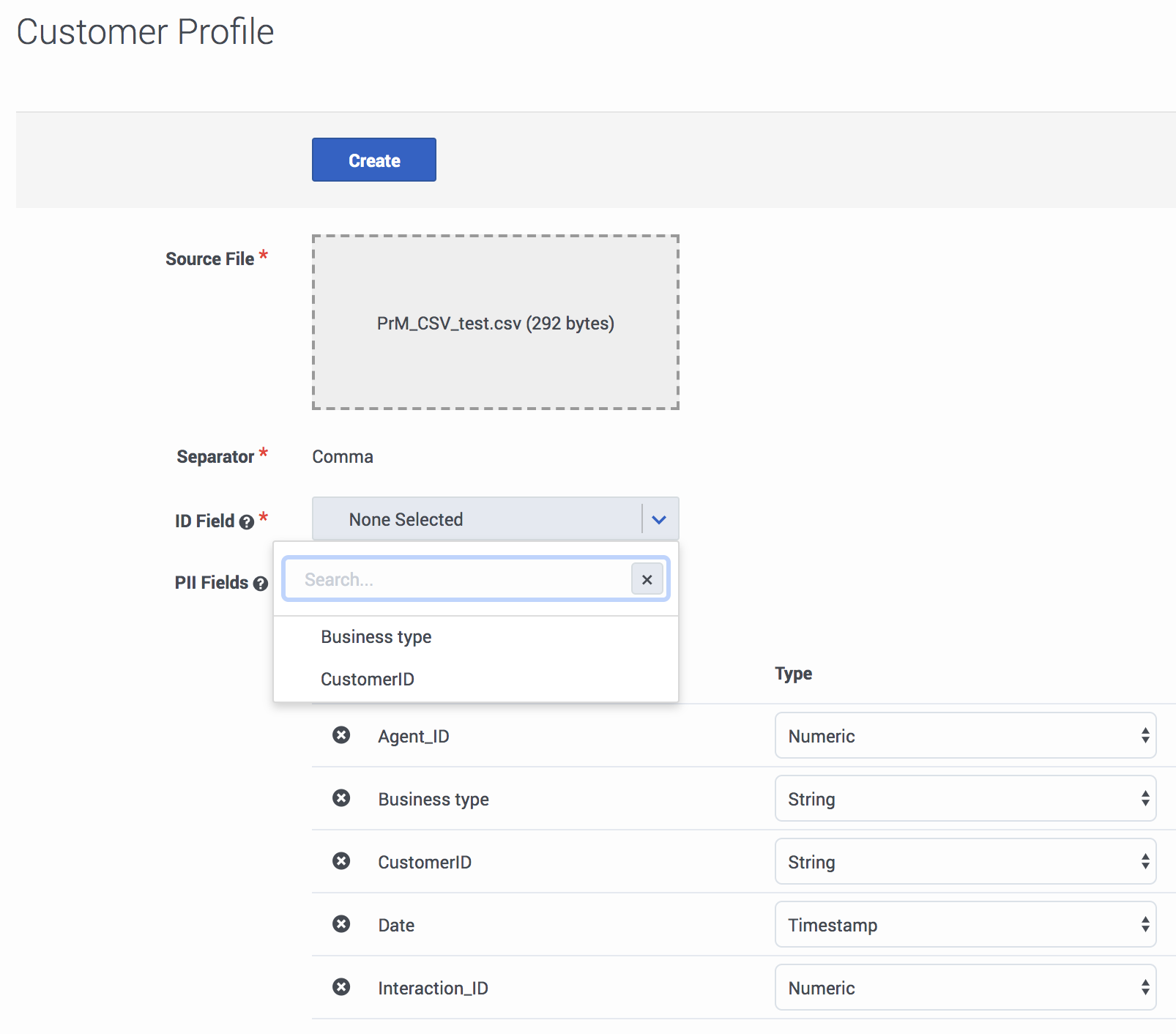The width and height of the screenshot is (1176, 1034).
Task: Click the Type column header
Action: 794,674
